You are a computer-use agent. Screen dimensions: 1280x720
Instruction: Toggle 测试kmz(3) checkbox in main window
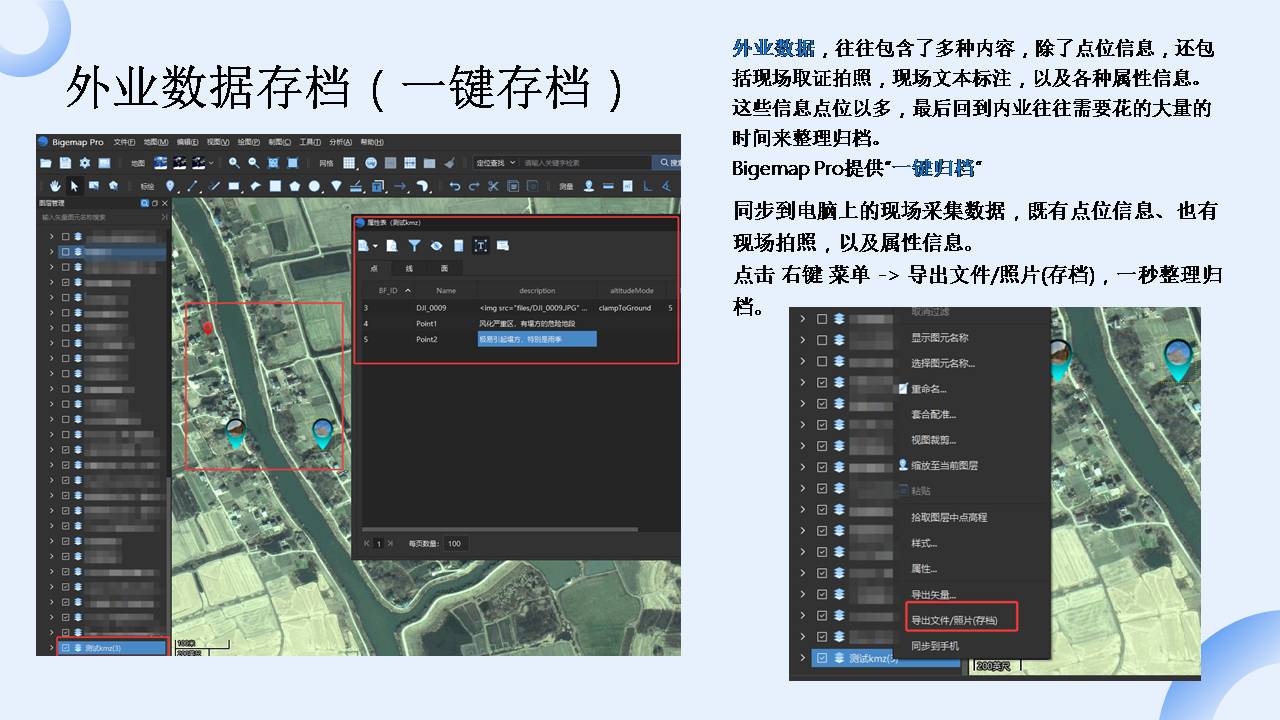tap(65, 648)
